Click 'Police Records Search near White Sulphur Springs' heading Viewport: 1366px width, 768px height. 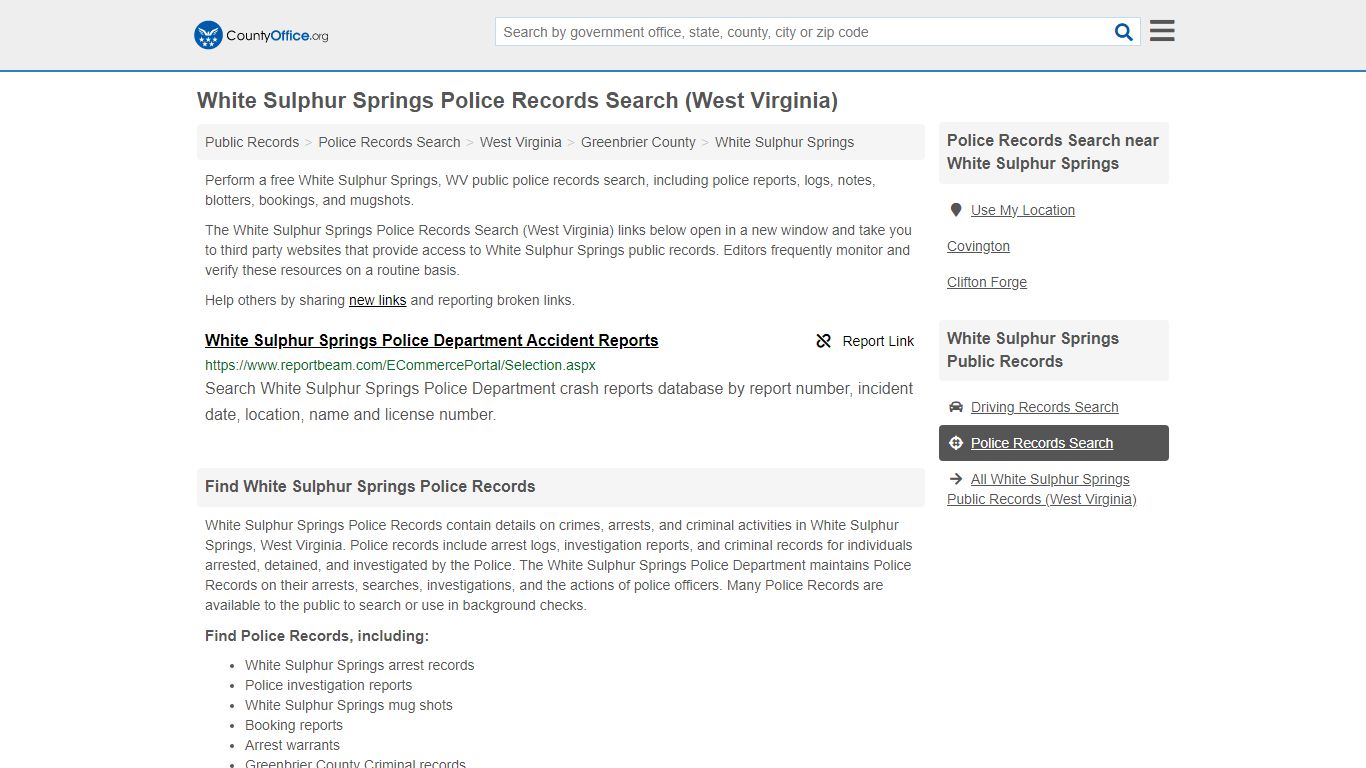(x=1053, y=152)
